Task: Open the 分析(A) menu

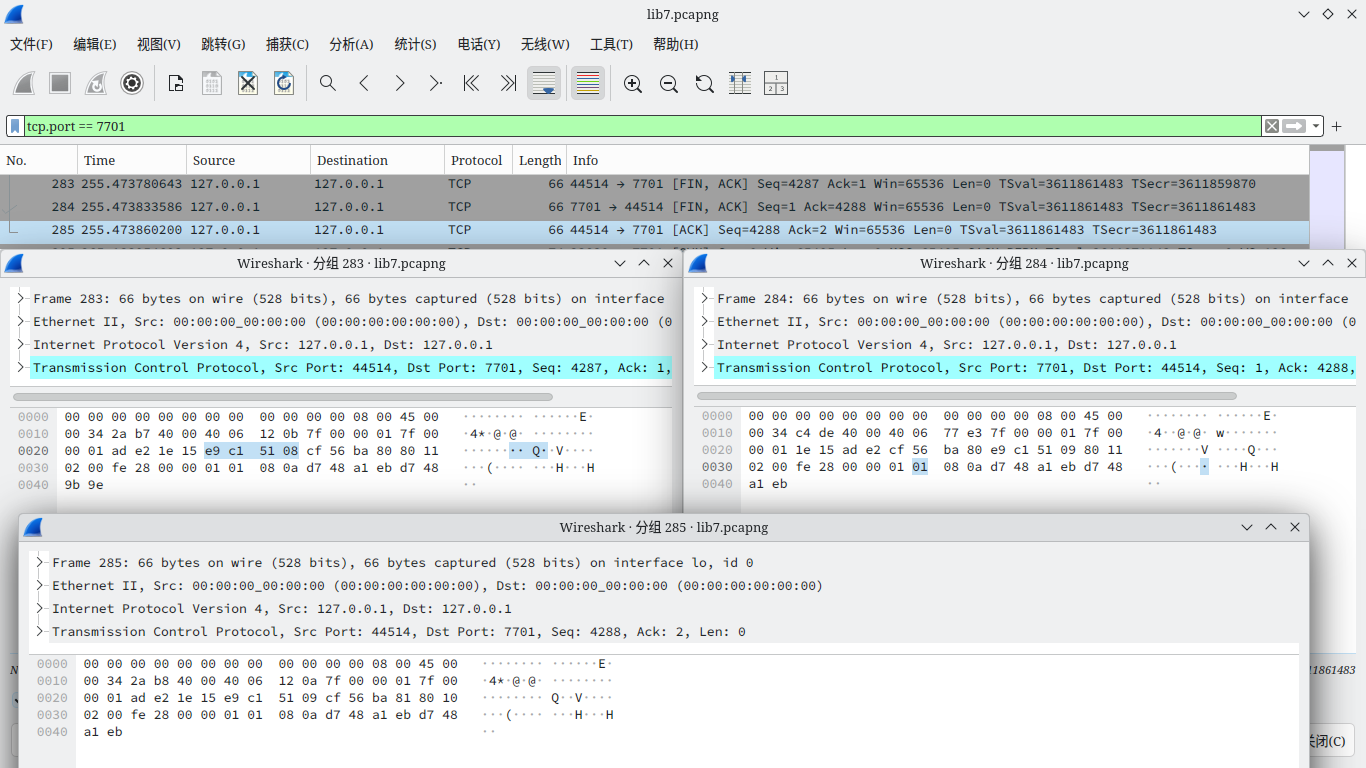Action: (x=351, y=44)
